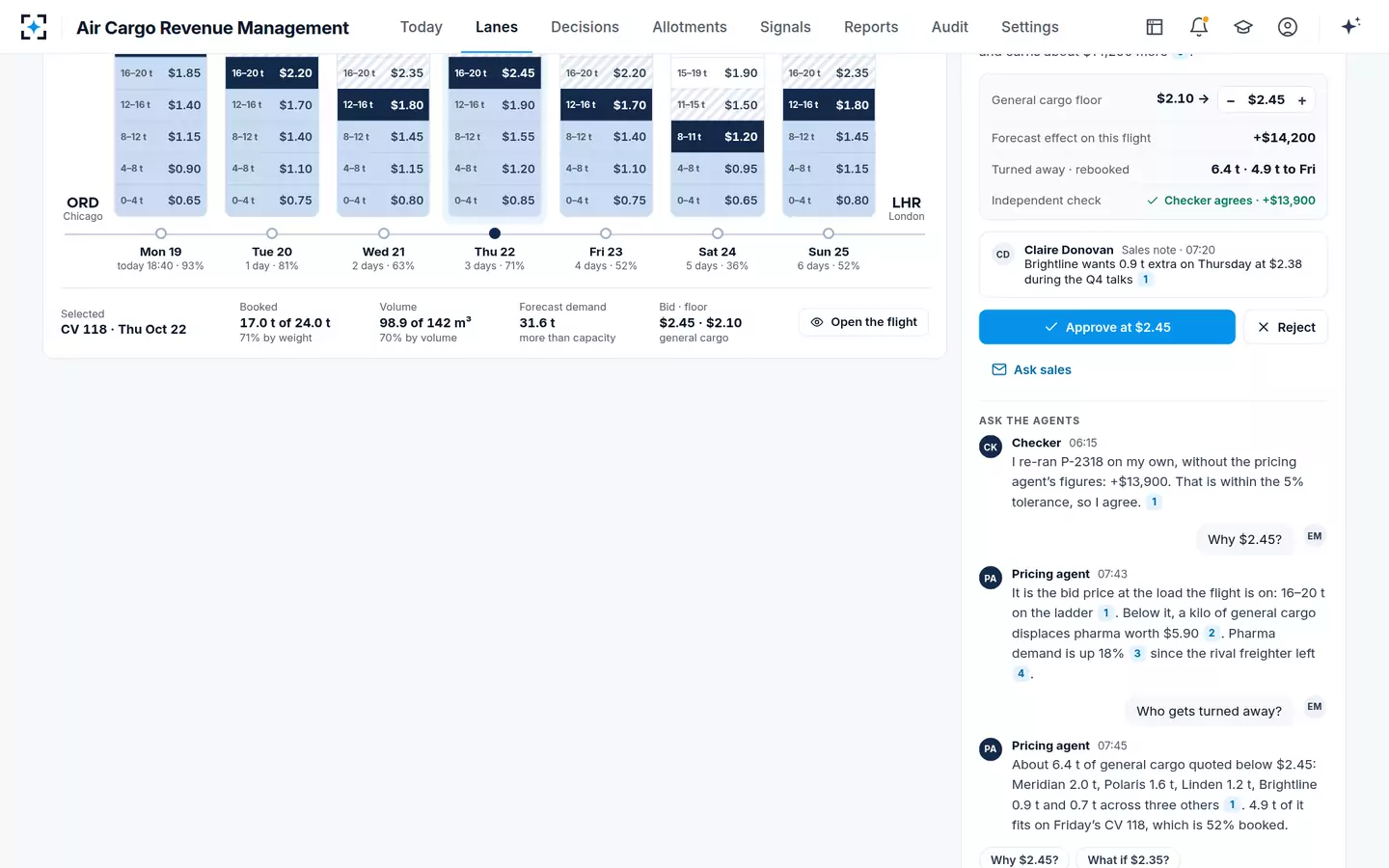Click the CK Checker avatar
This screenshot has width=1389, height=868.
[991, 447]
